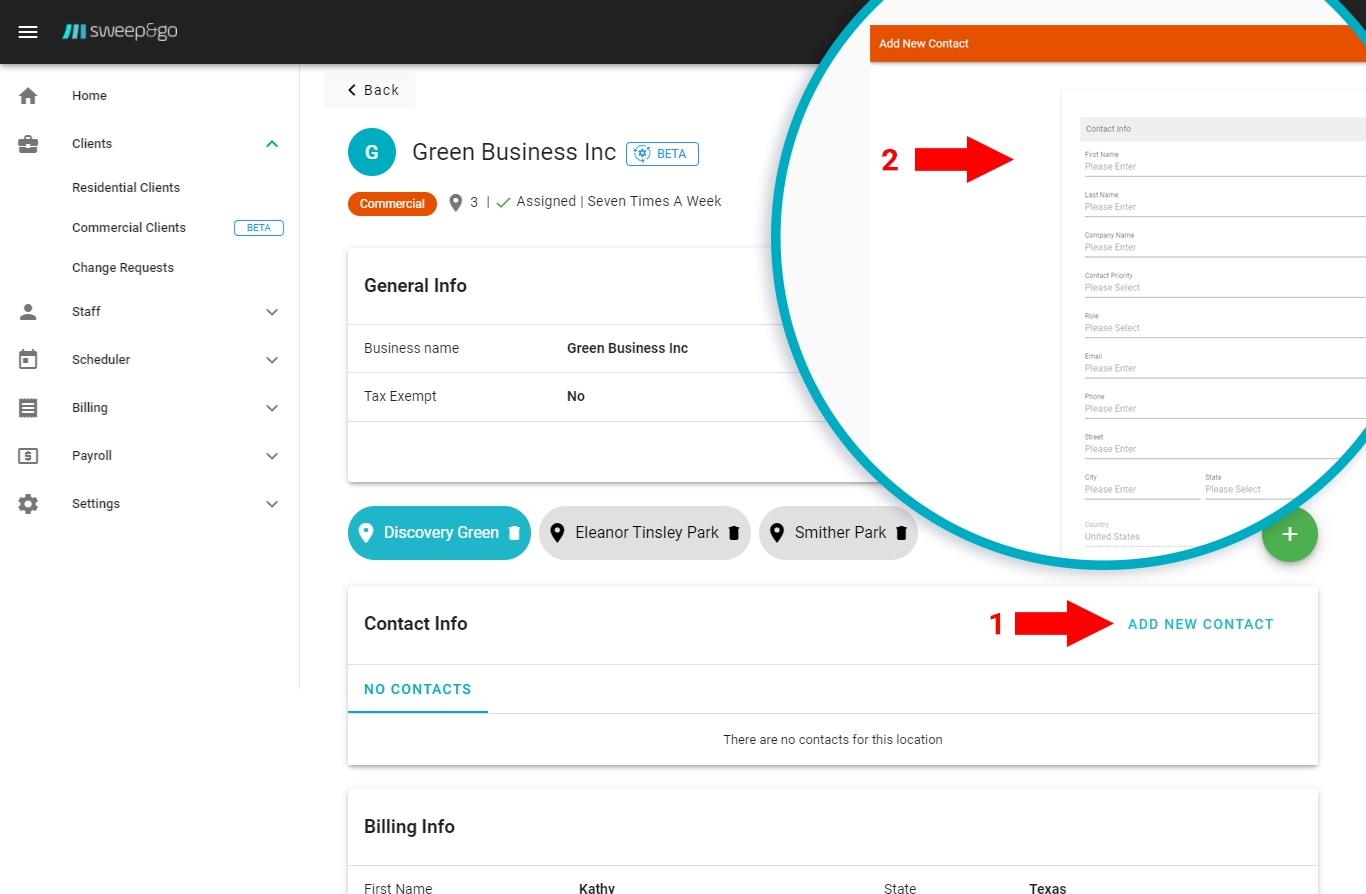Click the Green Business Inc avatar circle
The width and height of the screenshot is (1366, 894).
(x=372, y=152)
